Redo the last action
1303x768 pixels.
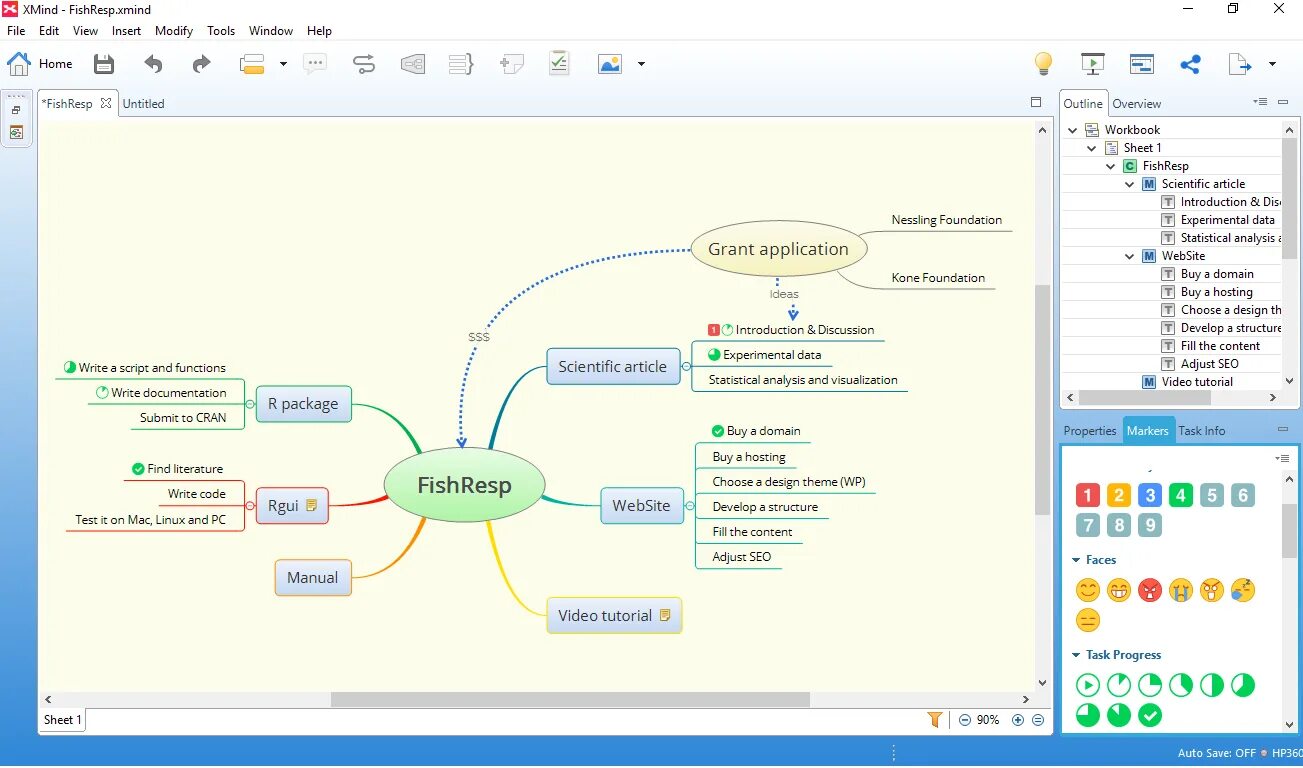click(x=201, y=64)
